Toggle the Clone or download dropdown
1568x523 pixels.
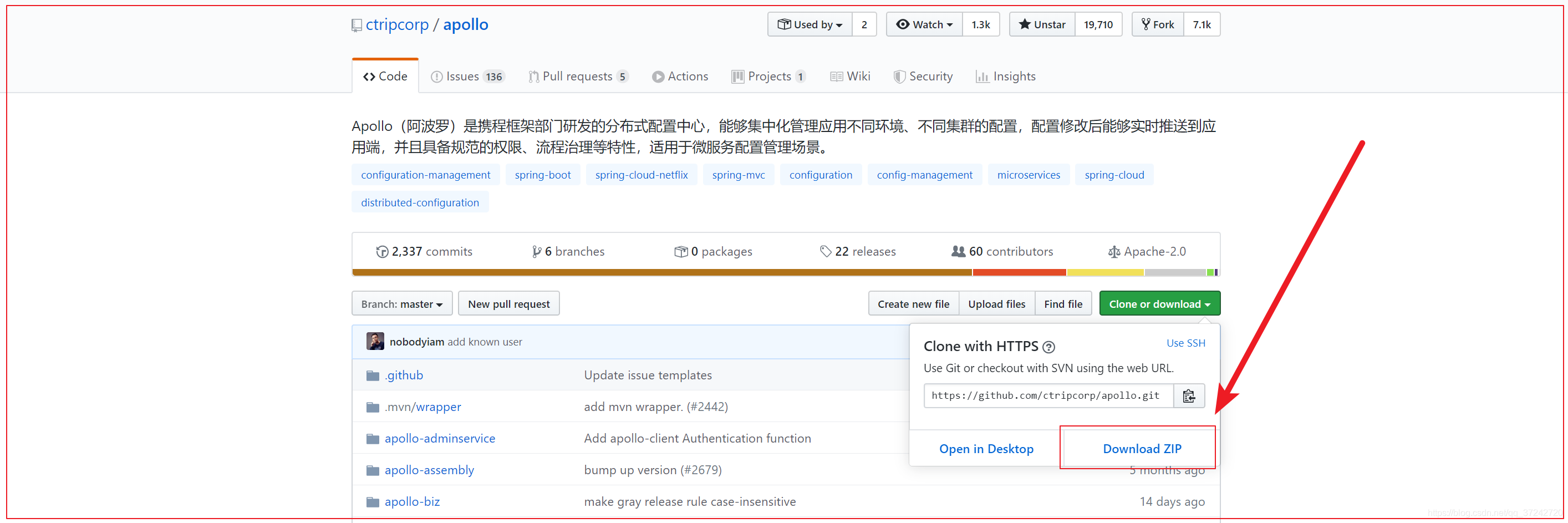pyautogui.click(x=1159, y=304)
